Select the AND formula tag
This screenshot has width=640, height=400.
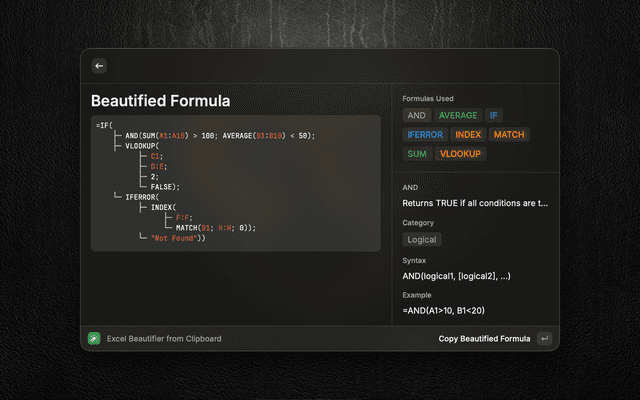click(x=416, y=115)
